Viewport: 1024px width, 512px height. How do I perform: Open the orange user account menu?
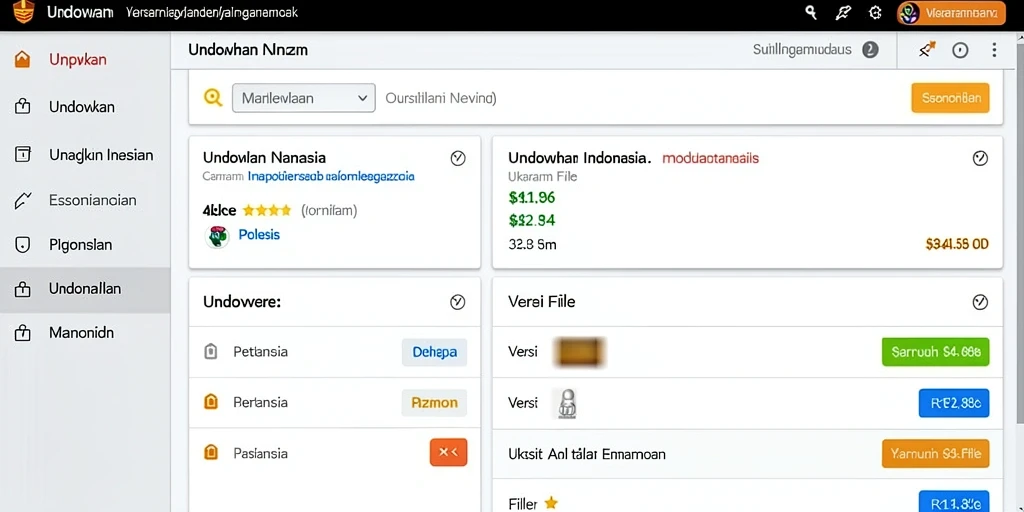point(952,12)
